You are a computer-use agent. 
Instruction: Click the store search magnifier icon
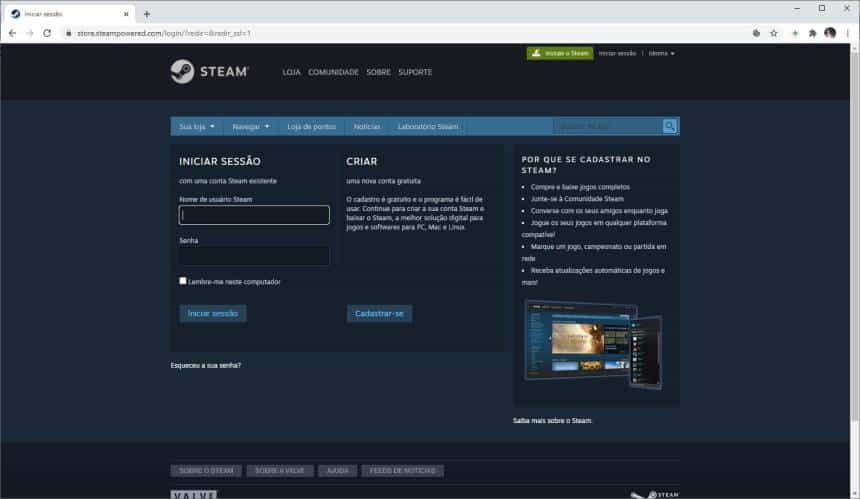[x=670, y=126]
